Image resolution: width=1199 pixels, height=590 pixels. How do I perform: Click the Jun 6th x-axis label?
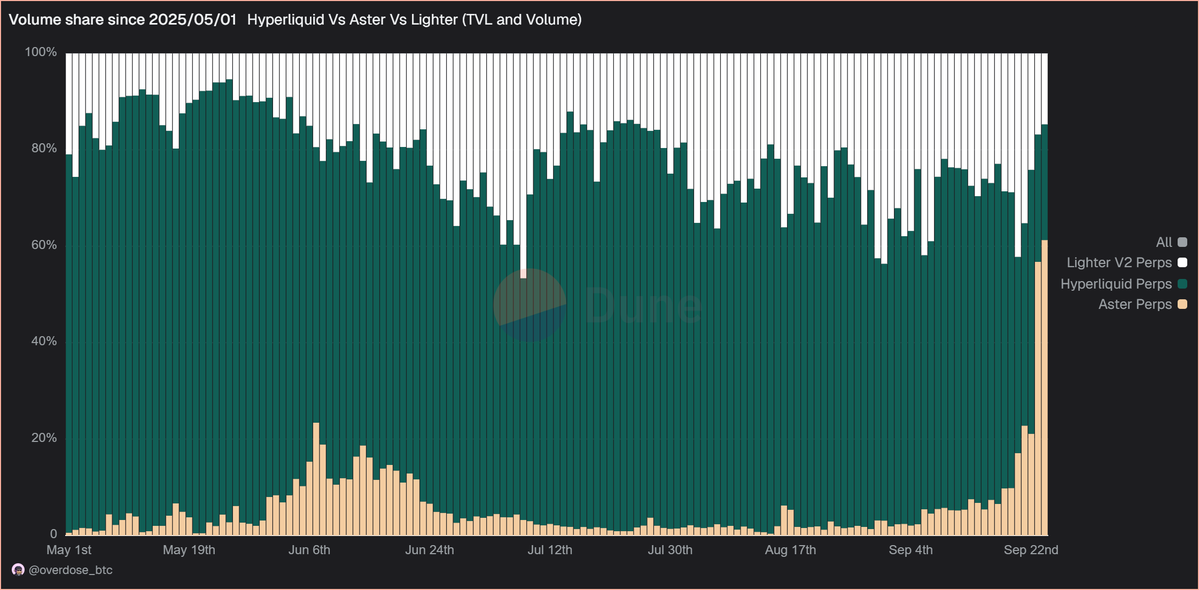coord(310,550)
